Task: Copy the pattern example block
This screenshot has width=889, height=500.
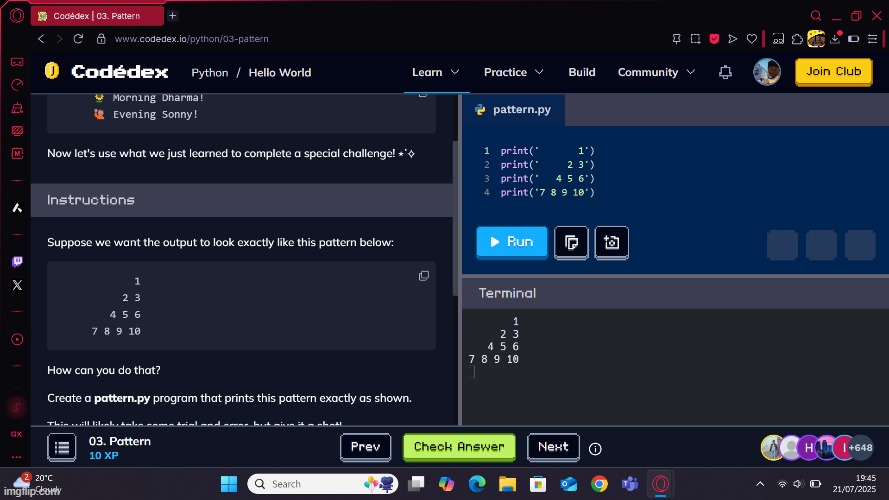Action: click(x=424, y=276)
